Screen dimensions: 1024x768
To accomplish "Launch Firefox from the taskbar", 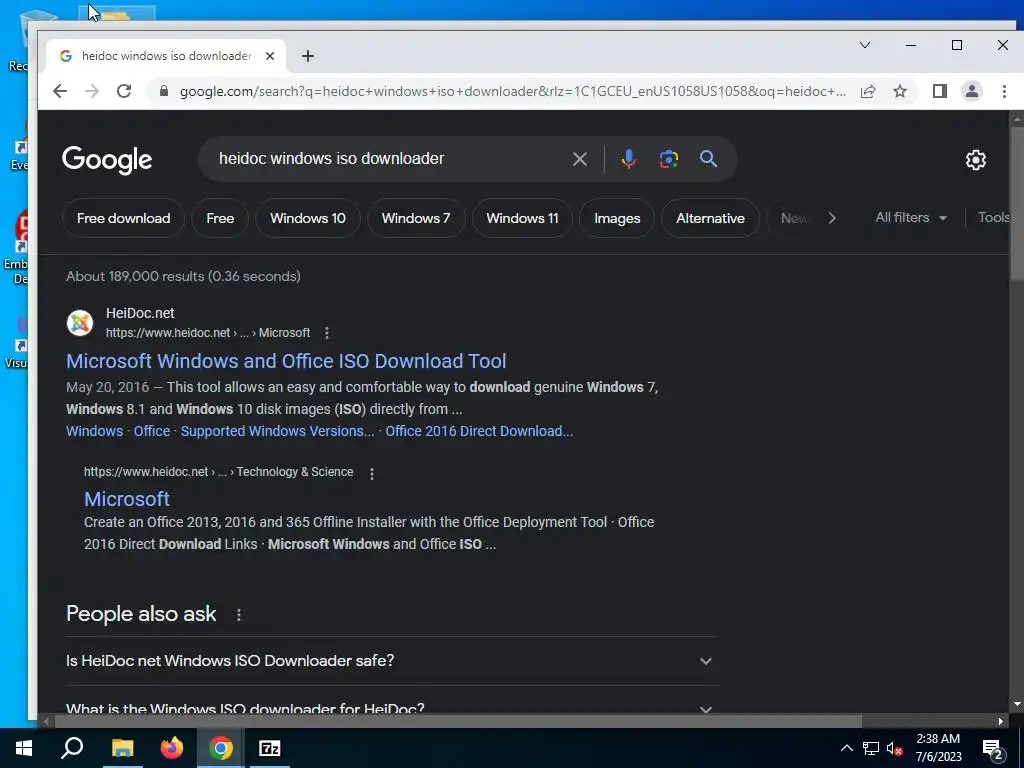I will point(172,748).
